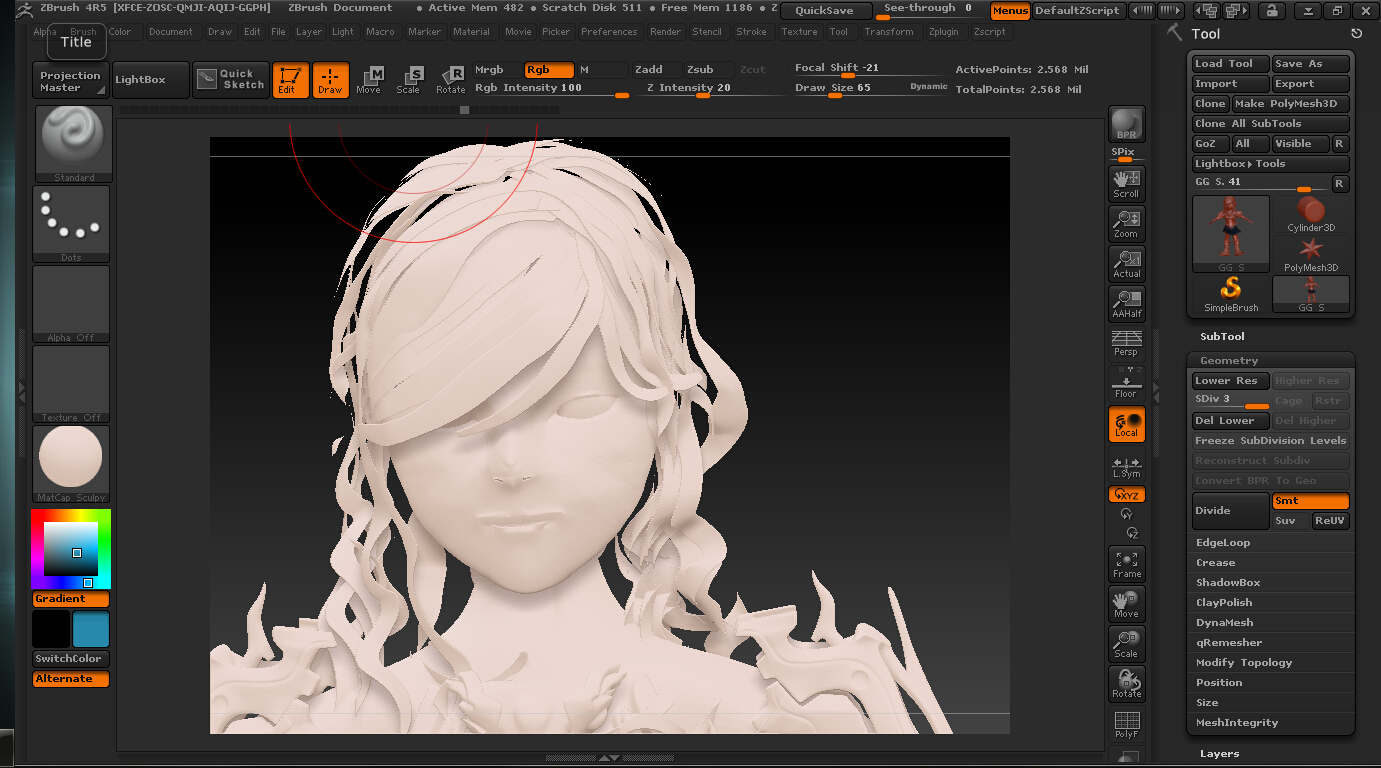This screenshot has width=1381, height=768.
Task: Click the QuickSave button
Action: tap(825, 11)
